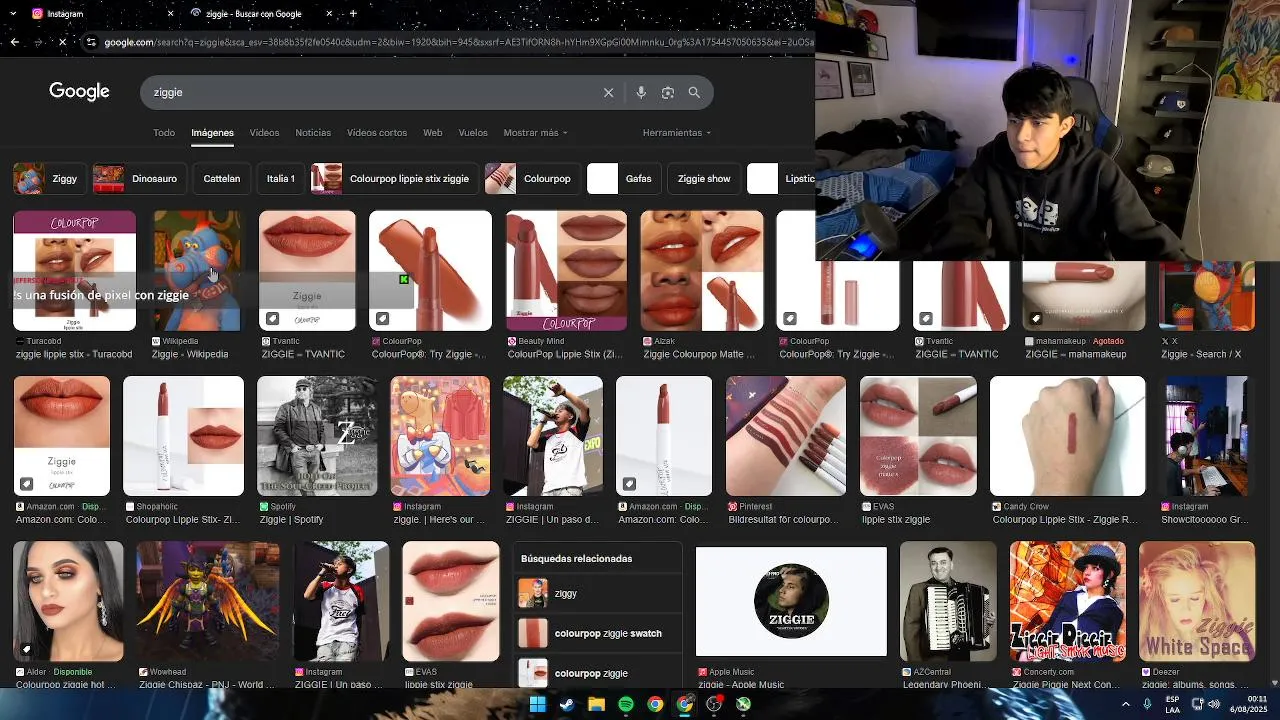Image resolution: width=1280 pixels, height=720 pixels.
Task: Open the Windows Start menu
Action: (537, 704)
